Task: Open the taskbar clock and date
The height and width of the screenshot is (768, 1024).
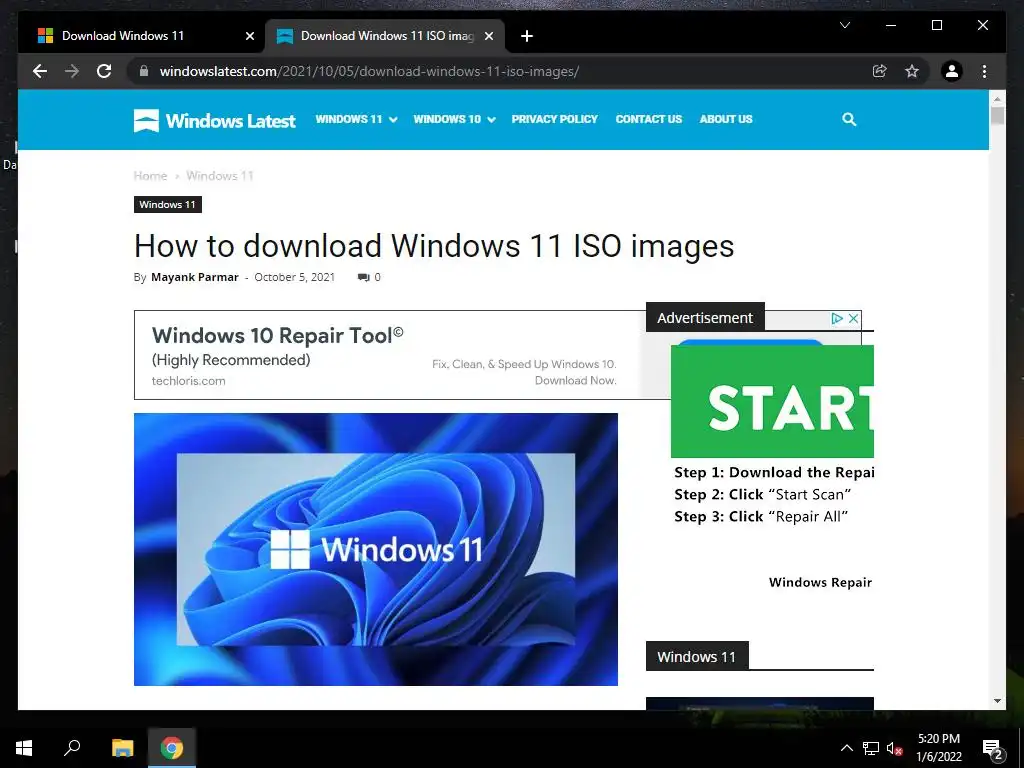Action: (938, 748)
